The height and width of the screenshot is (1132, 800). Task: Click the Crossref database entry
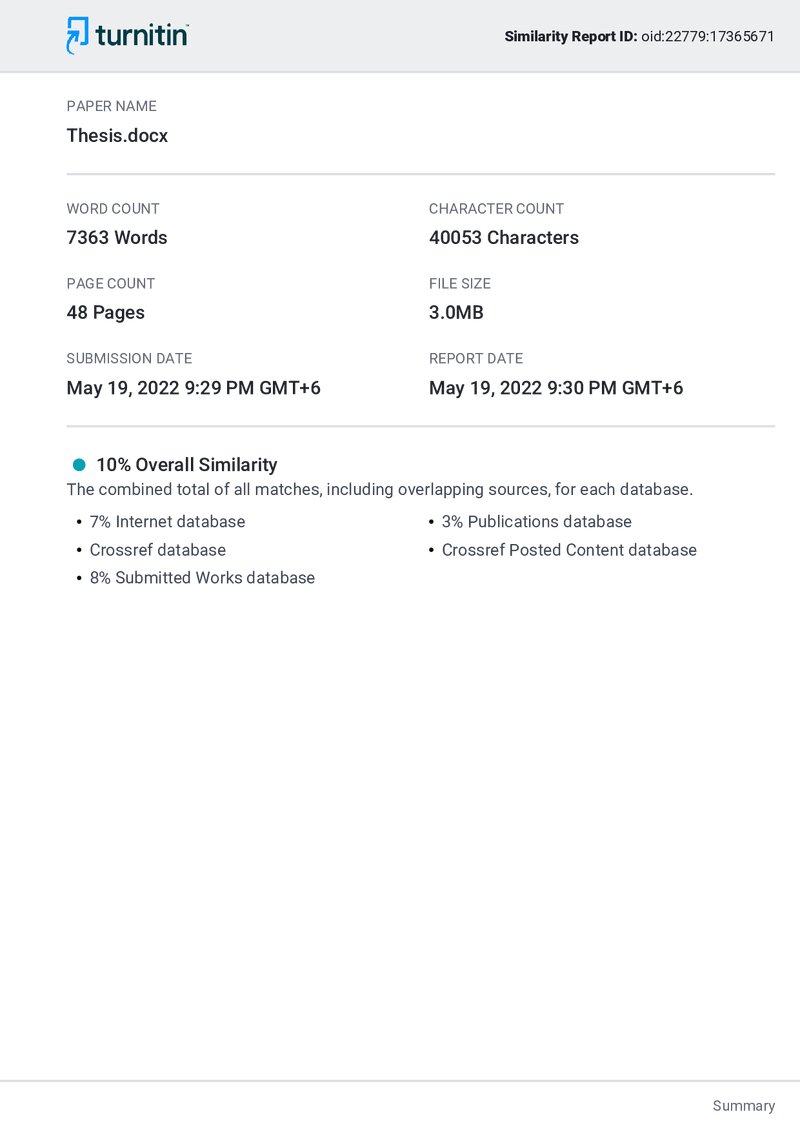click(157, 549)
